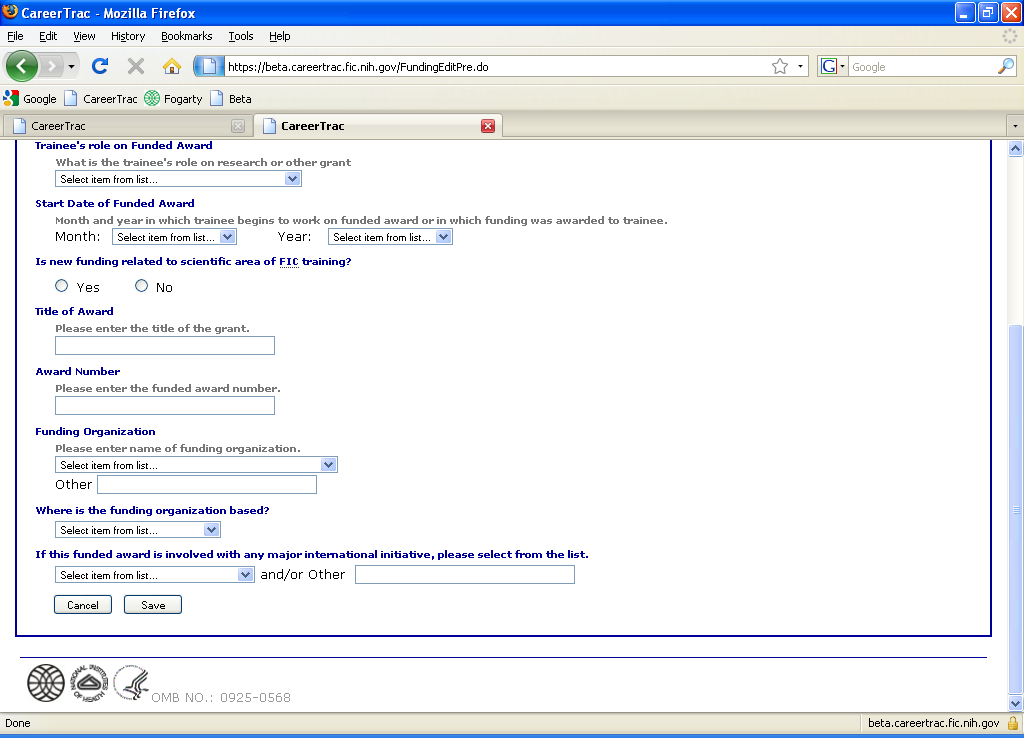The image size is (1024, 738).
Task: Click the padlock security icon in status bar
Action: [x=1013, y=723]
